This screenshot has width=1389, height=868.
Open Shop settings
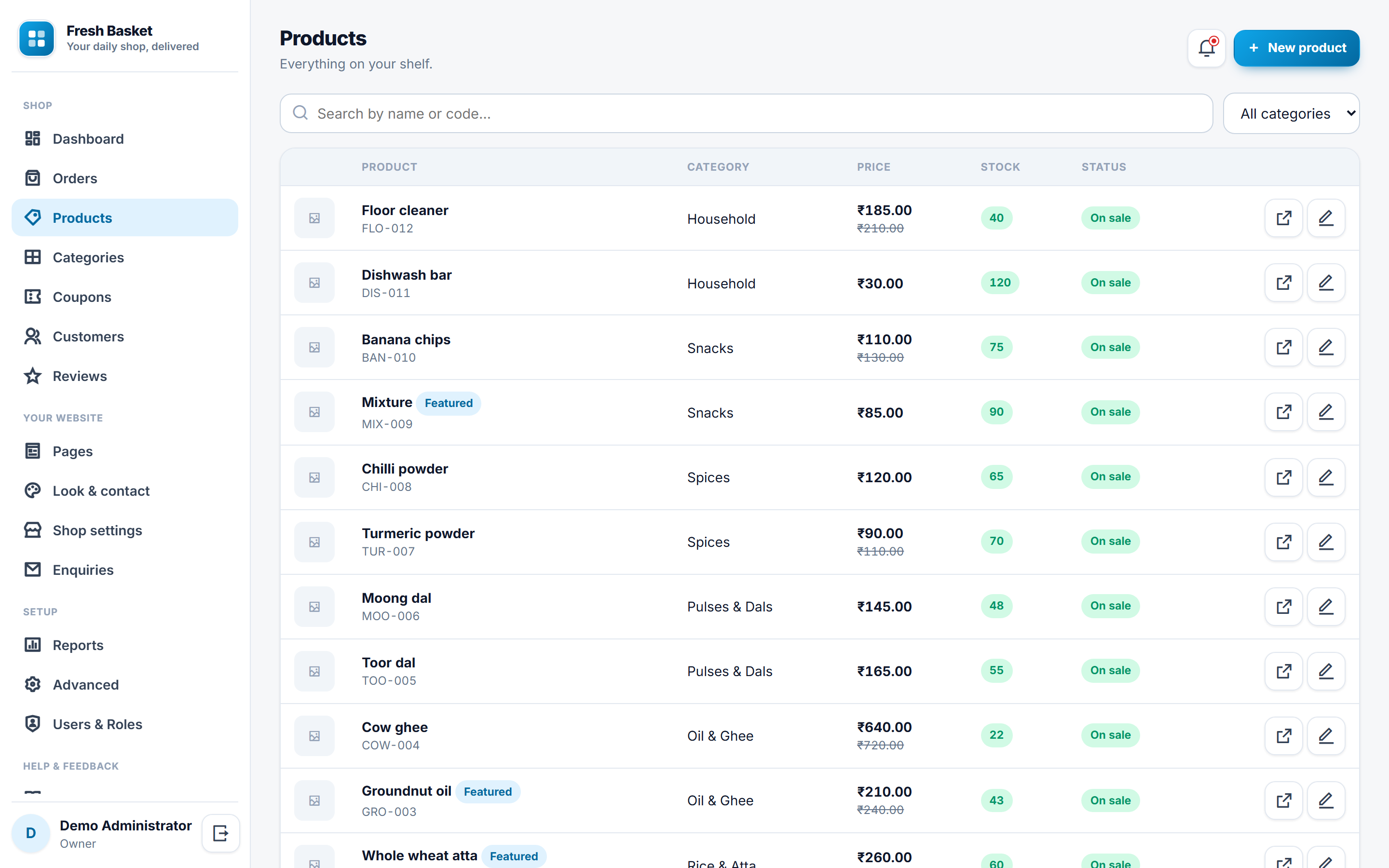[124, 530]
